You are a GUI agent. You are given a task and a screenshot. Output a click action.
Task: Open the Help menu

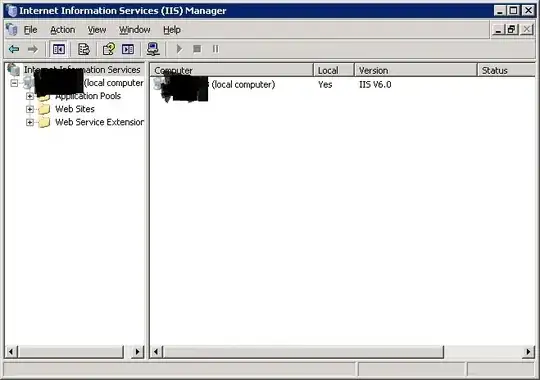pyautogui.click(x=172, y=30)
